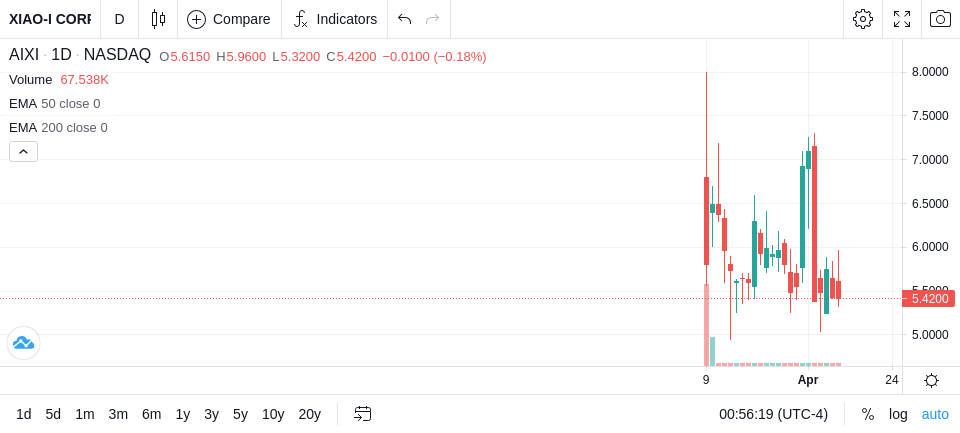Toggle auto scale mode
The width and height of the screenshot is (960, 433).
point(935,414)
